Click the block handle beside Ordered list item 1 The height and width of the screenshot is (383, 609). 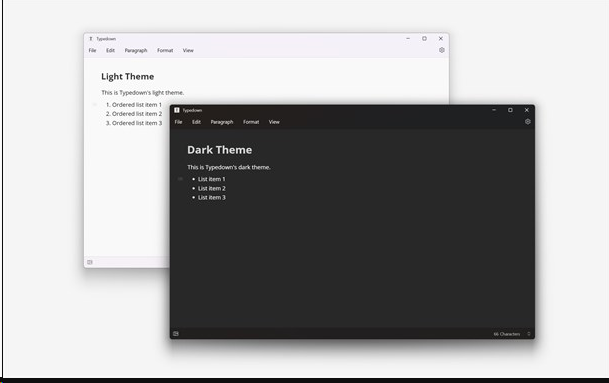click(x=94, y=104)
